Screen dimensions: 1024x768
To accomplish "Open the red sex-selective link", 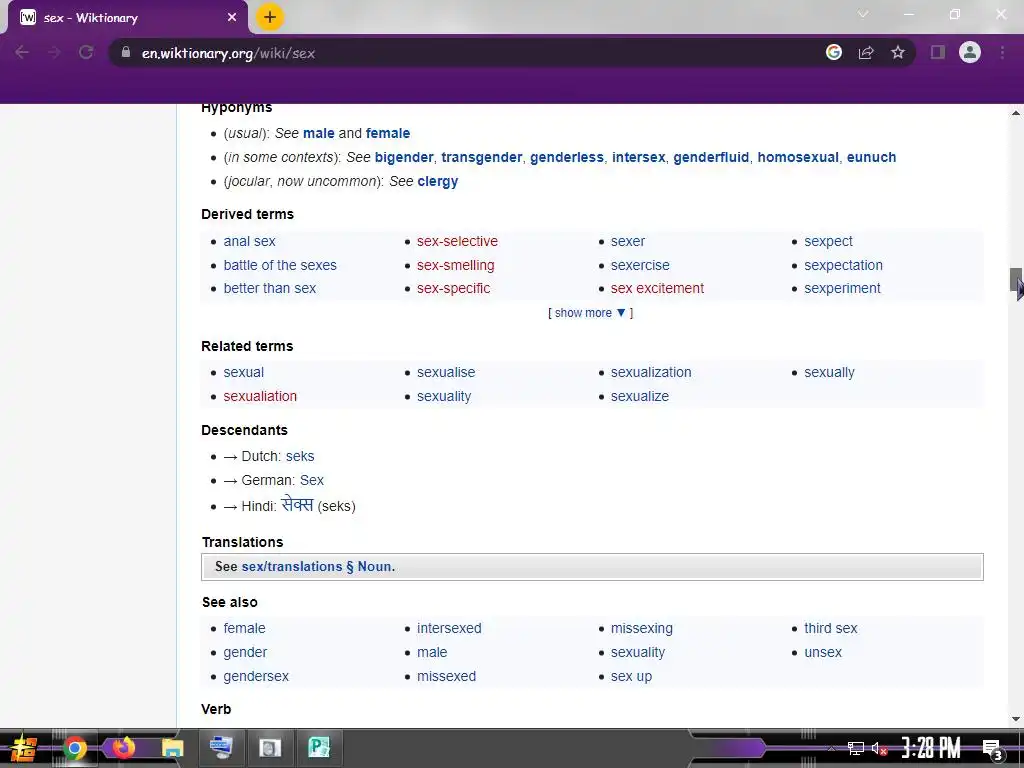I will [457, 241].
